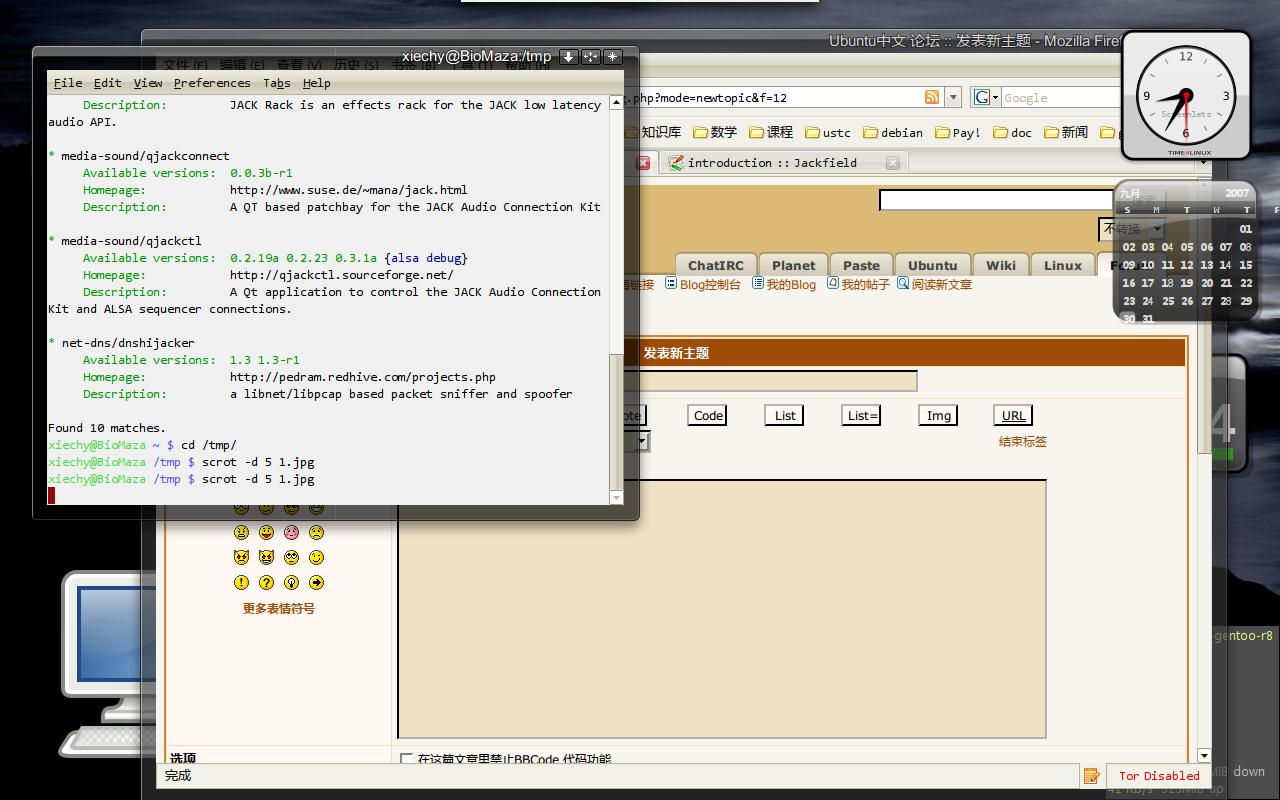Insert the arrow emoticon
The image size is (1280, 800).
coord(316,583)
